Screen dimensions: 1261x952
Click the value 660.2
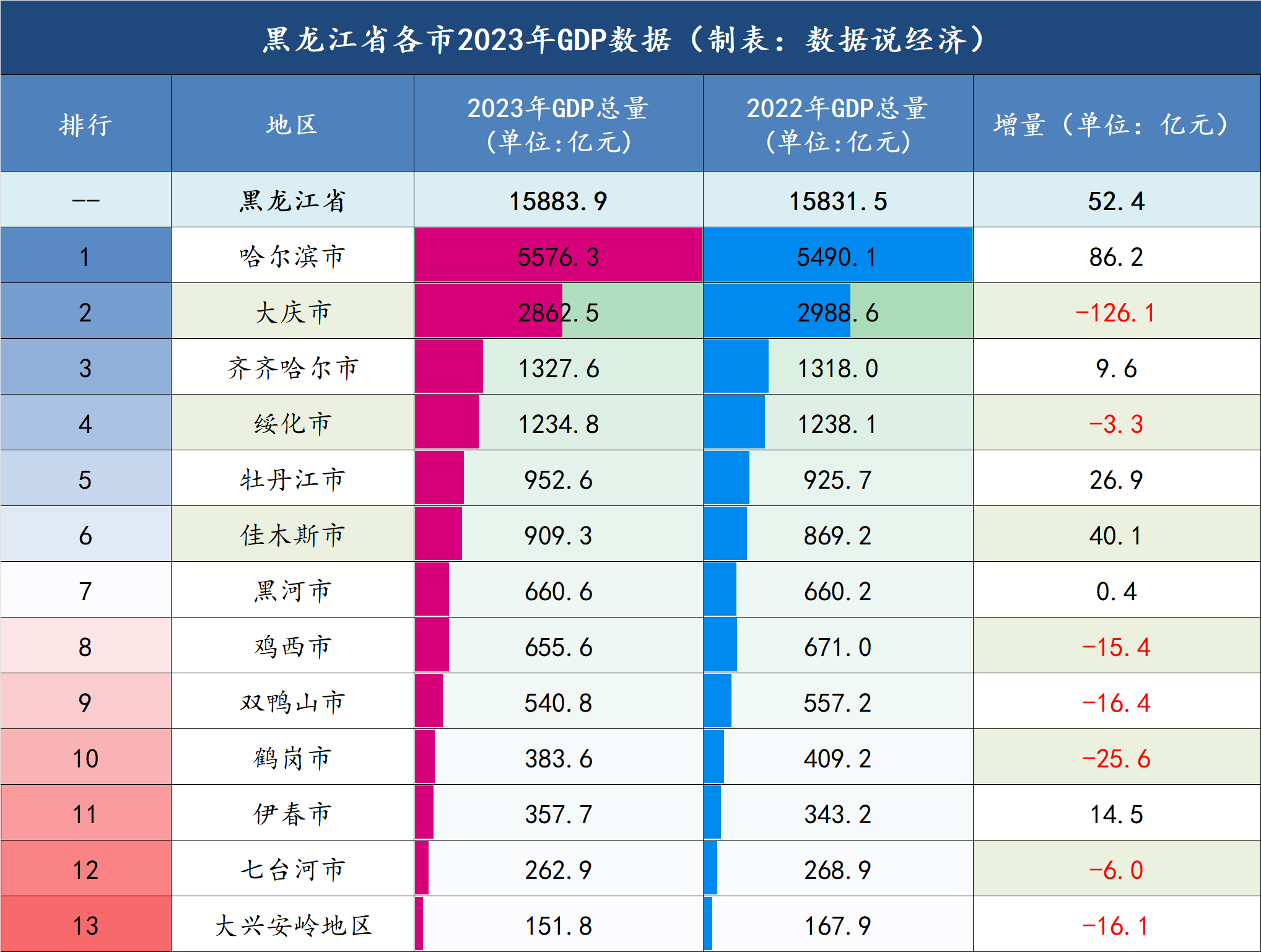click(x=837, y=592)
